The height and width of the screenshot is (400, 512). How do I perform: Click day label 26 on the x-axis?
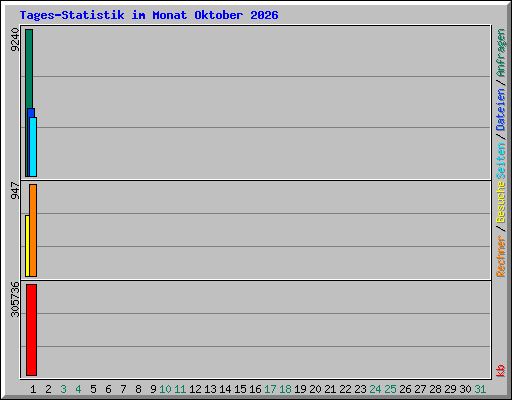405,389
